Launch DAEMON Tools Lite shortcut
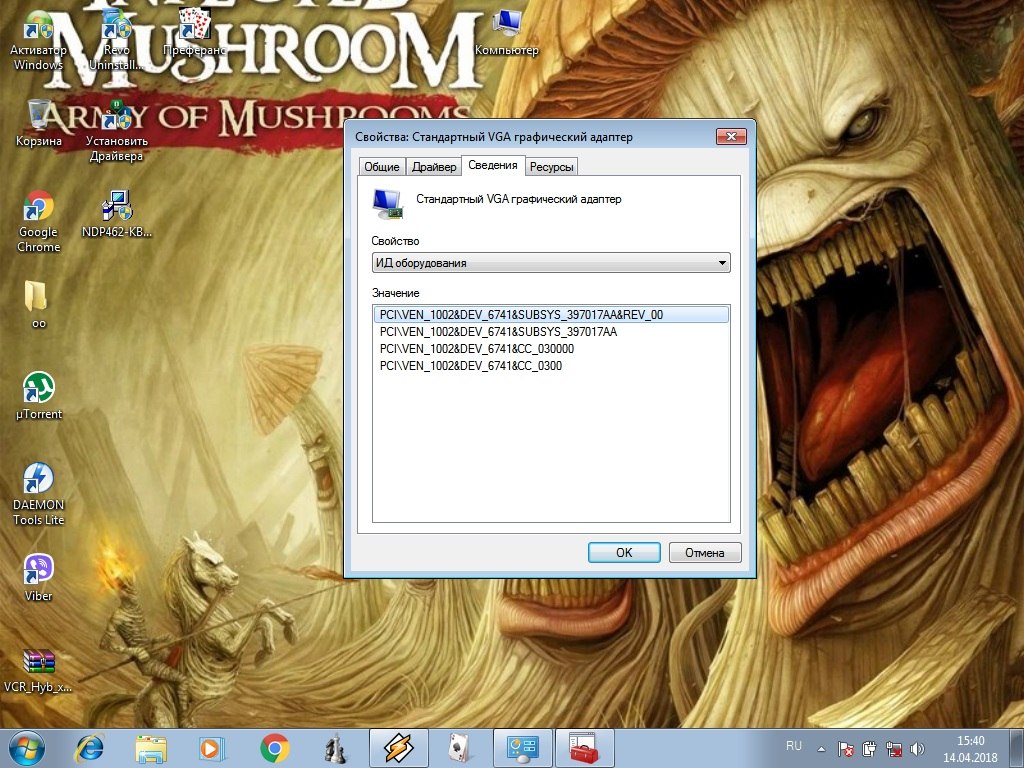This screenshot has height=768, width=1024. click(39, 494)
